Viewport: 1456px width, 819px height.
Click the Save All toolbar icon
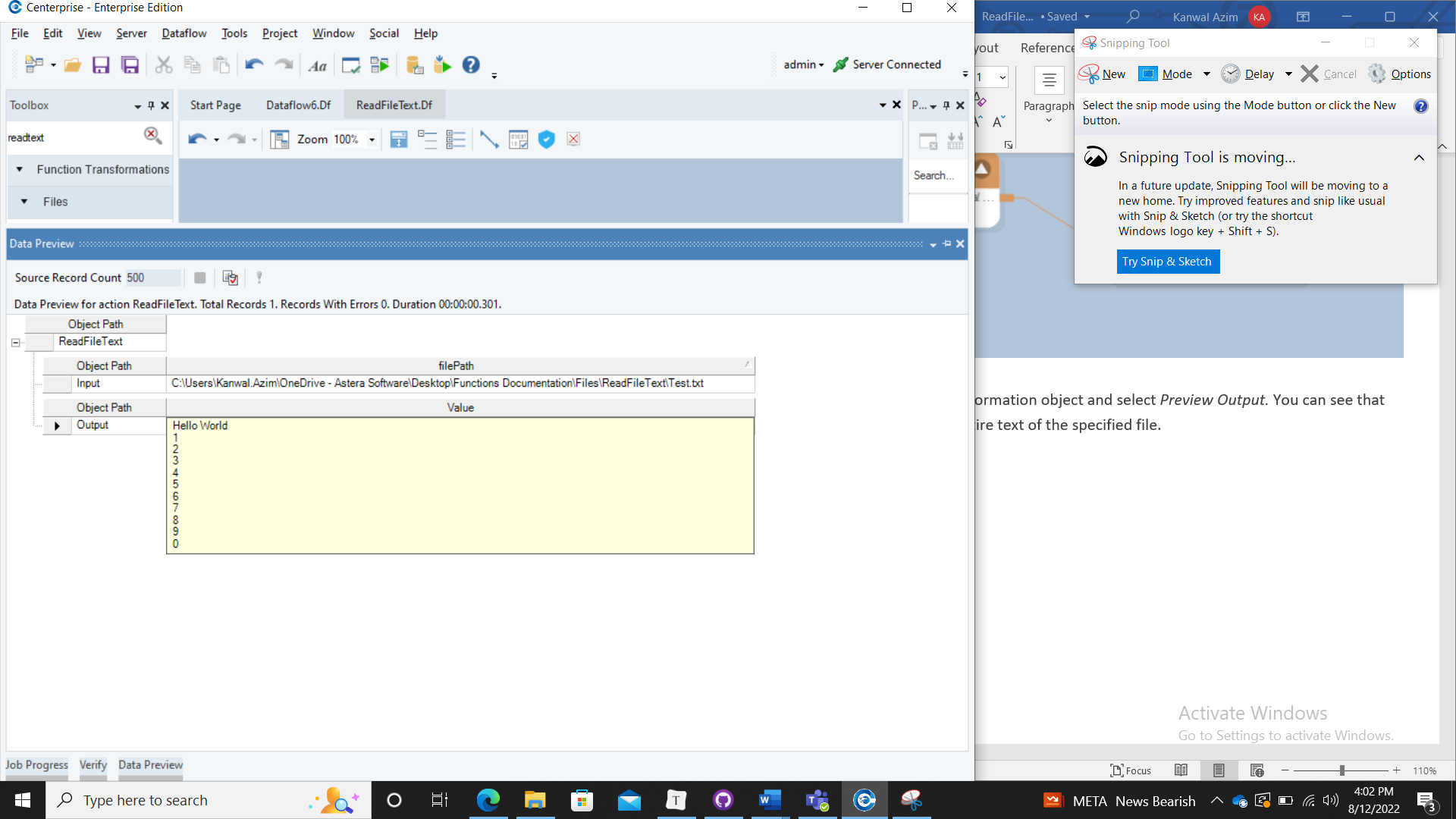pos(130,65)
